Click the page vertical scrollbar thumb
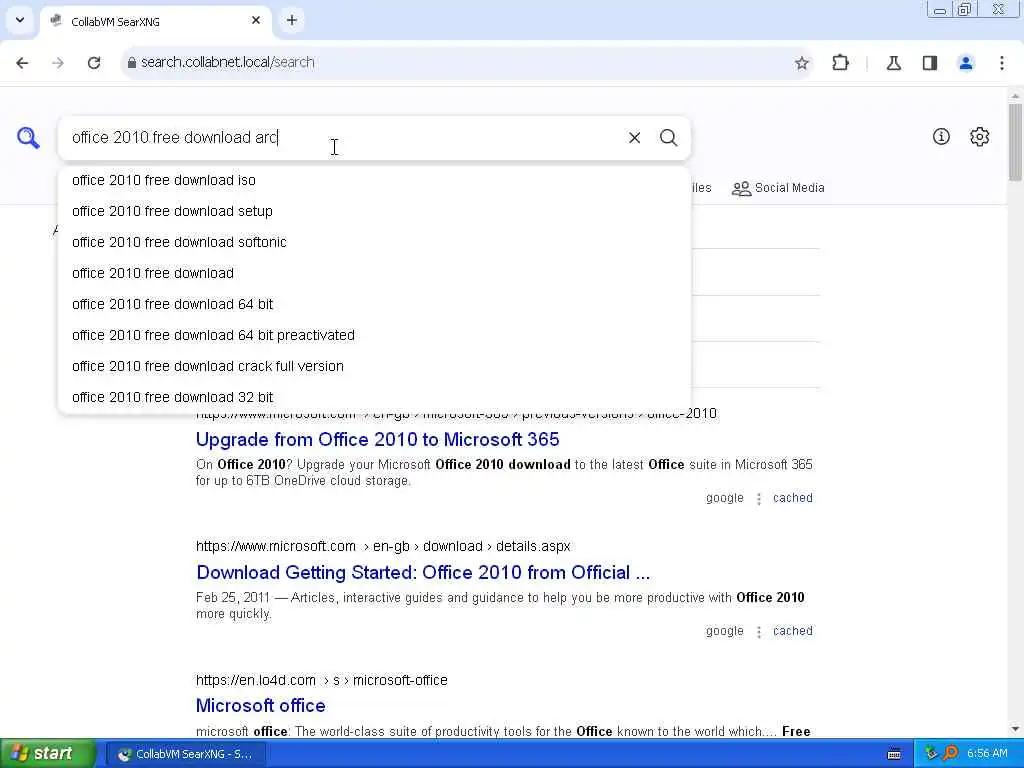 point(1015,142)
